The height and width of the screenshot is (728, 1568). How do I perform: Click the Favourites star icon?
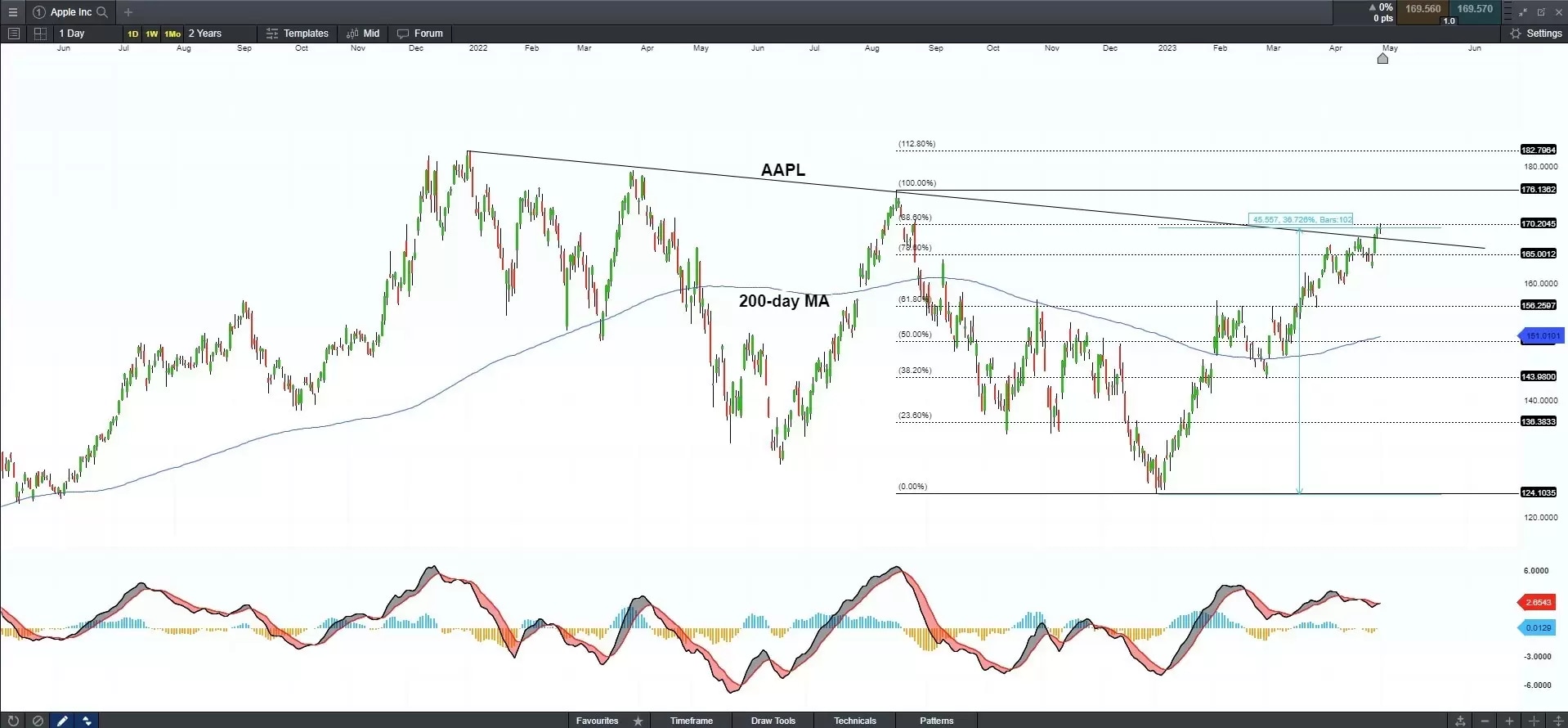[638, 721]
